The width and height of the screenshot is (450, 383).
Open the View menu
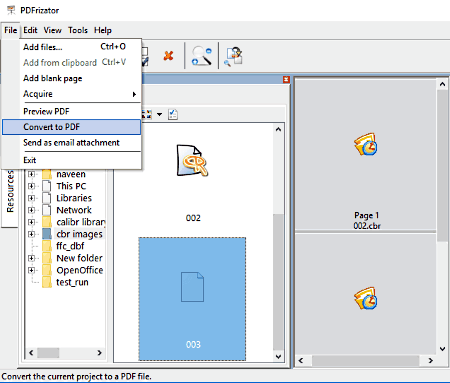53,30
